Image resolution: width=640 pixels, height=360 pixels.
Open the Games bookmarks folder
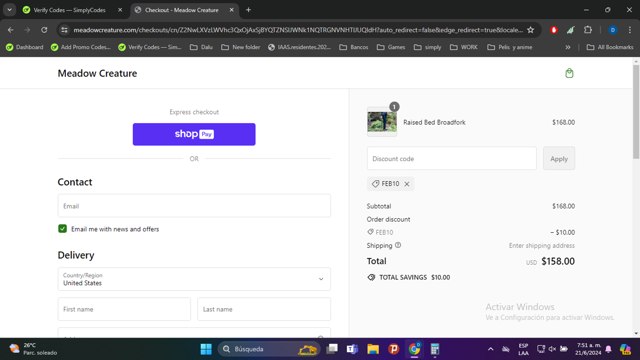391,47
